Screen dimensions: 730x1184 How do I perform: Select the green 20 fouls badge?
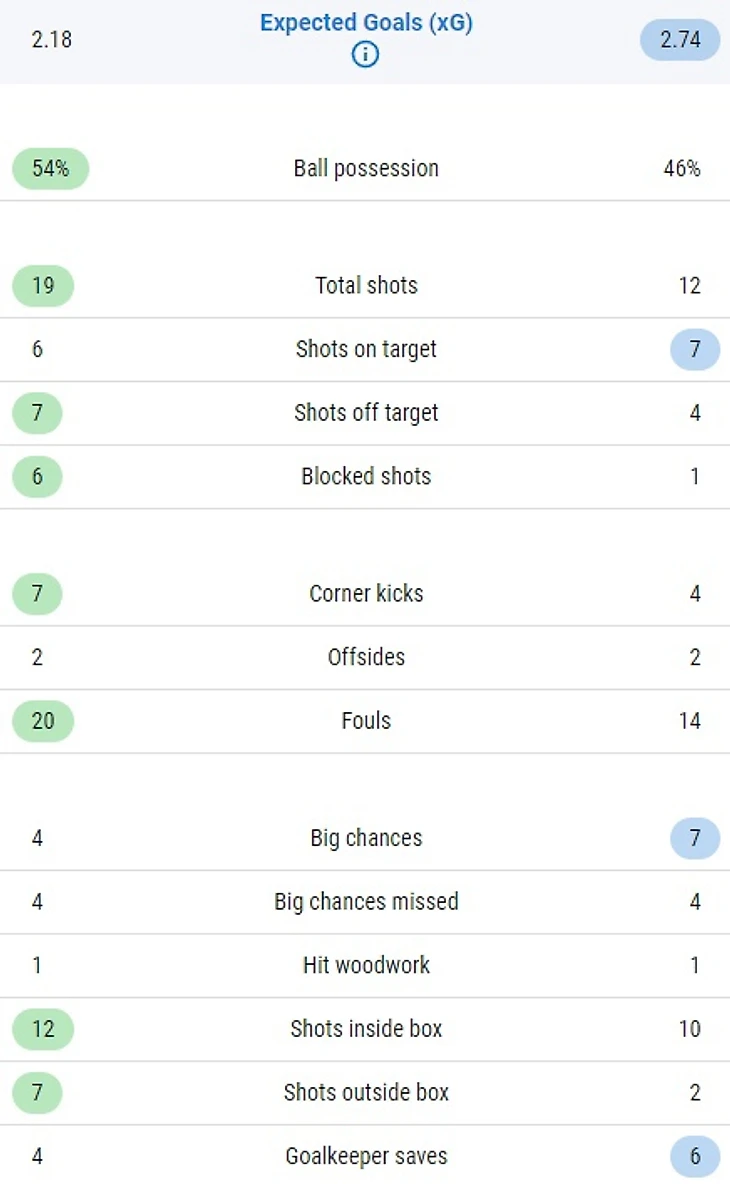(43, 721)
